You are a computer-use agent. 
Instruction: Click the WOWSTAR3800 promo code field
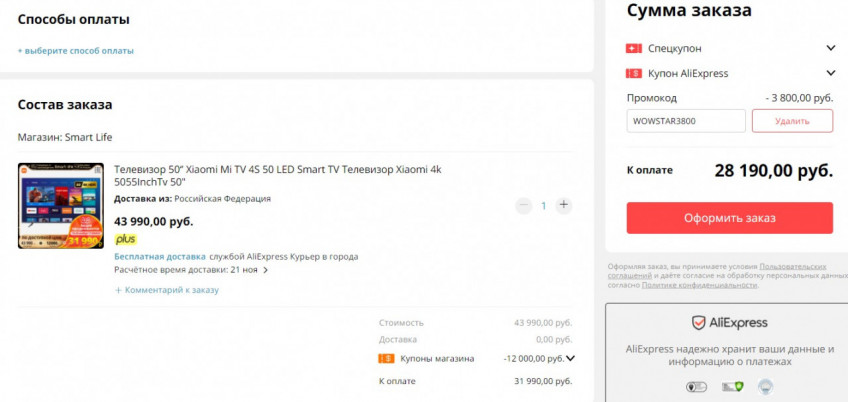pos(686,121)
